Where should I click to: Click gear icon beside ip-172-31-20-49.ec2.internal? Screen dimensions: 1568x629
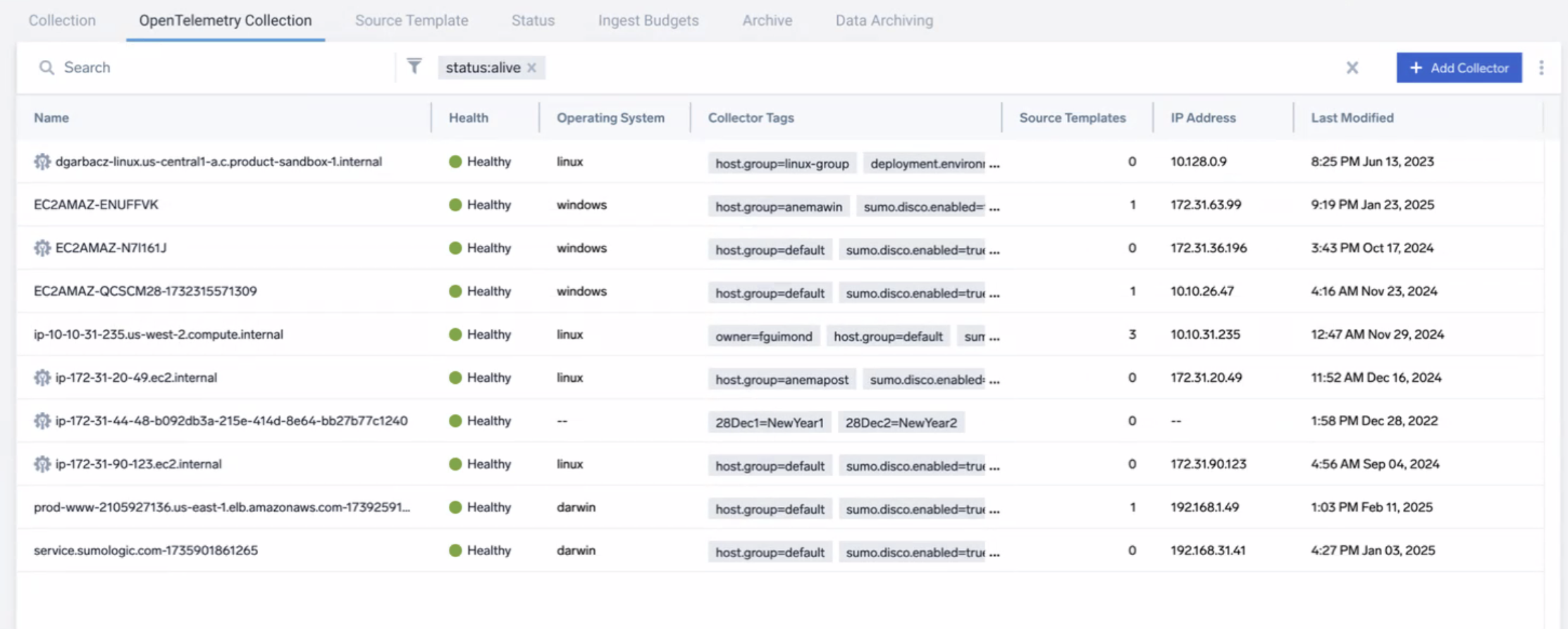pyautogui.click(x=42, y=378)
